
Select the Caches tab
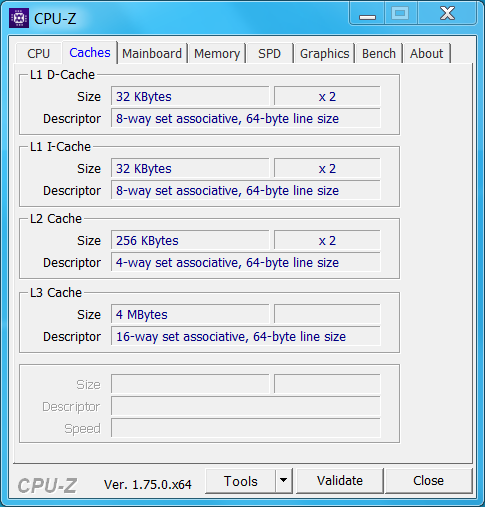pos(90,53)
